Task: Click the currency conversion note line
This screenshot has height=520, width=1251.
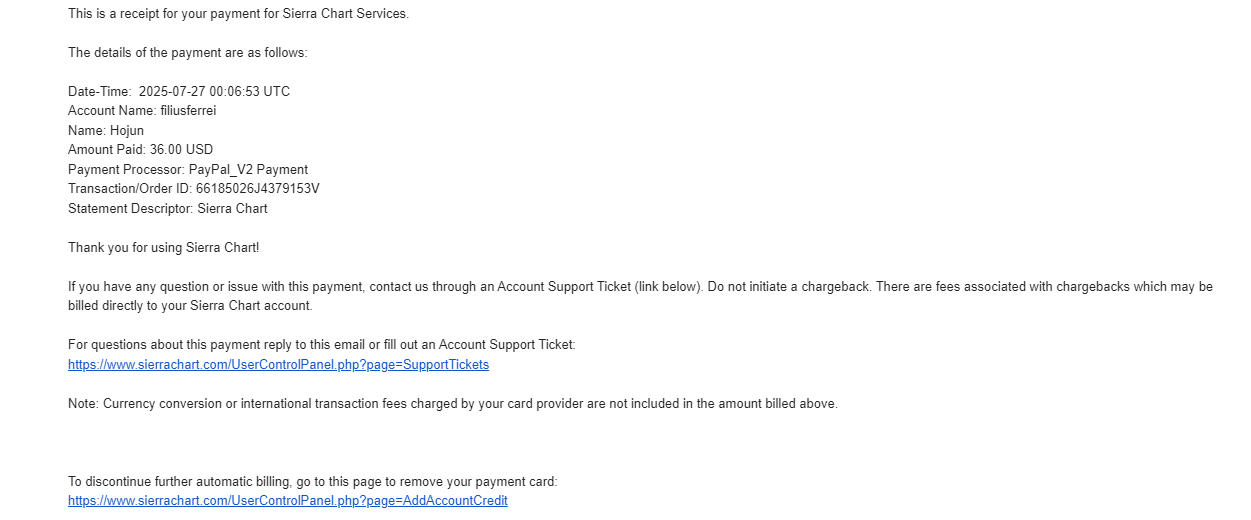Action: (x=452, y=404)
